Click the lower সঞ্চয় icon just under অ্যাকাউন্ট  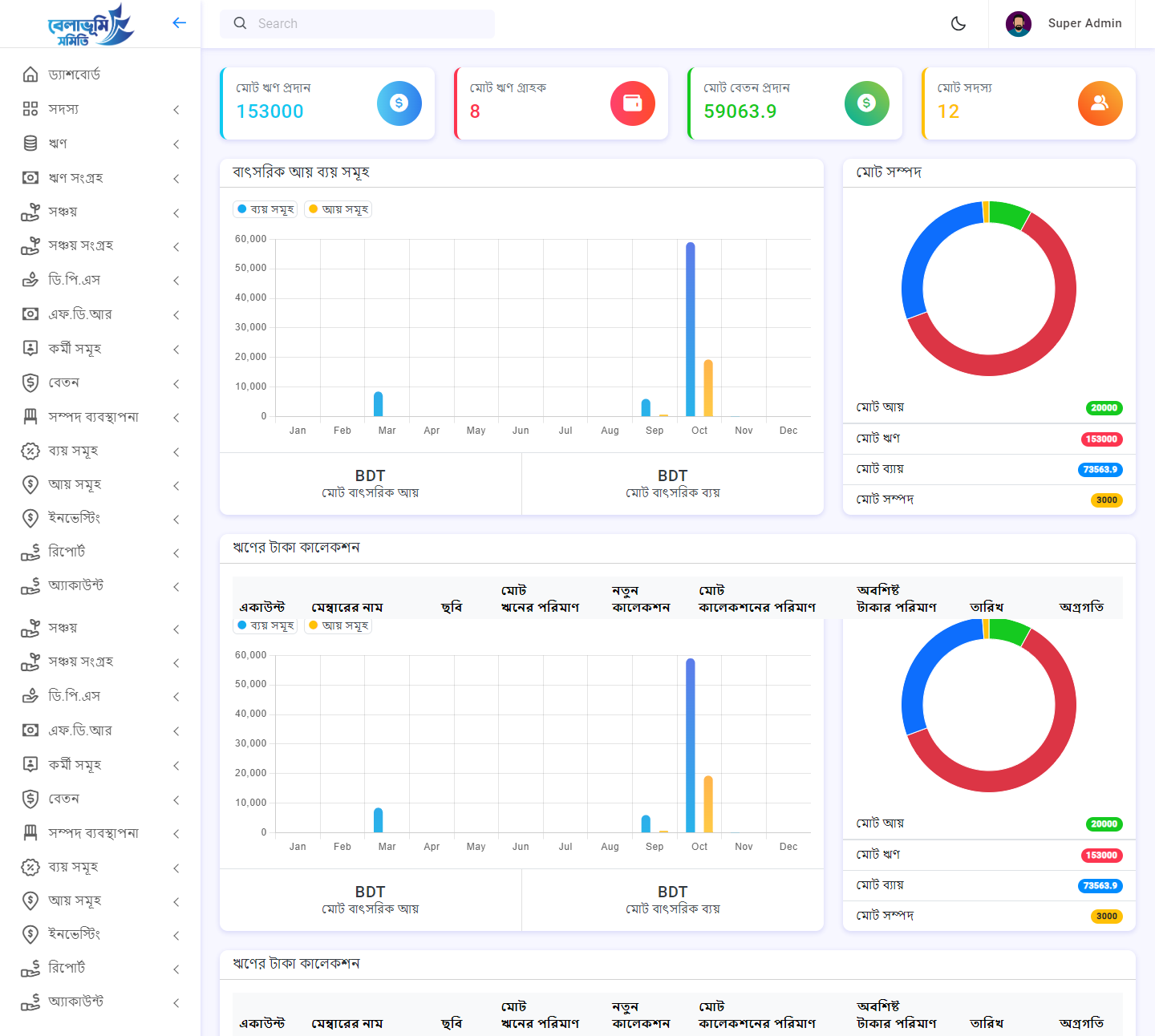[30, 628]
